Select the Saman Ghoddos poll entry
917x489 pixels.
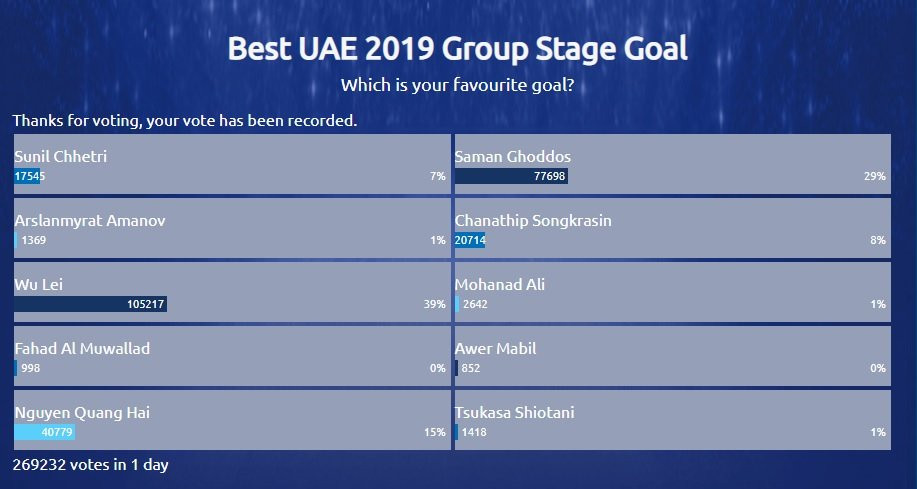click(x=672, y=165)
